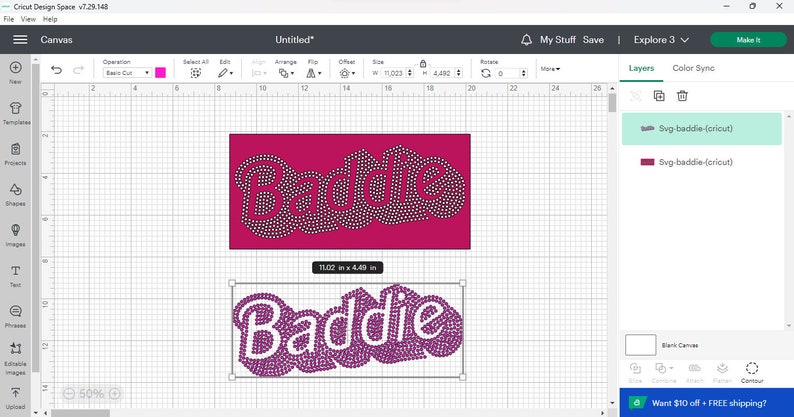This screenshot has width=794, height=417.
Task: Click the 50% zoom level text
Action: (92, 394)
